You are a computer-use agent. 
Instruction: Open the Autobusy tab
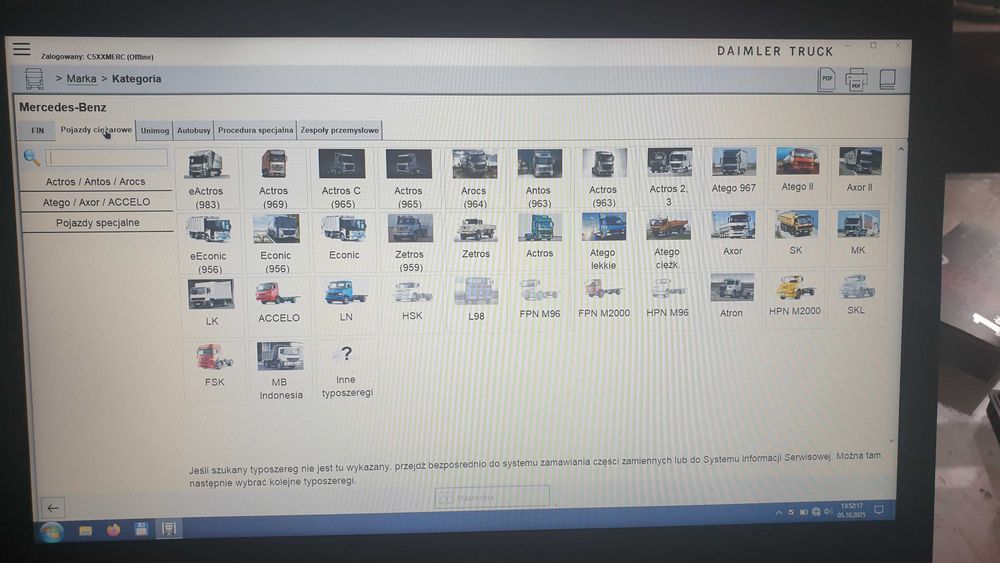(193, 130)
